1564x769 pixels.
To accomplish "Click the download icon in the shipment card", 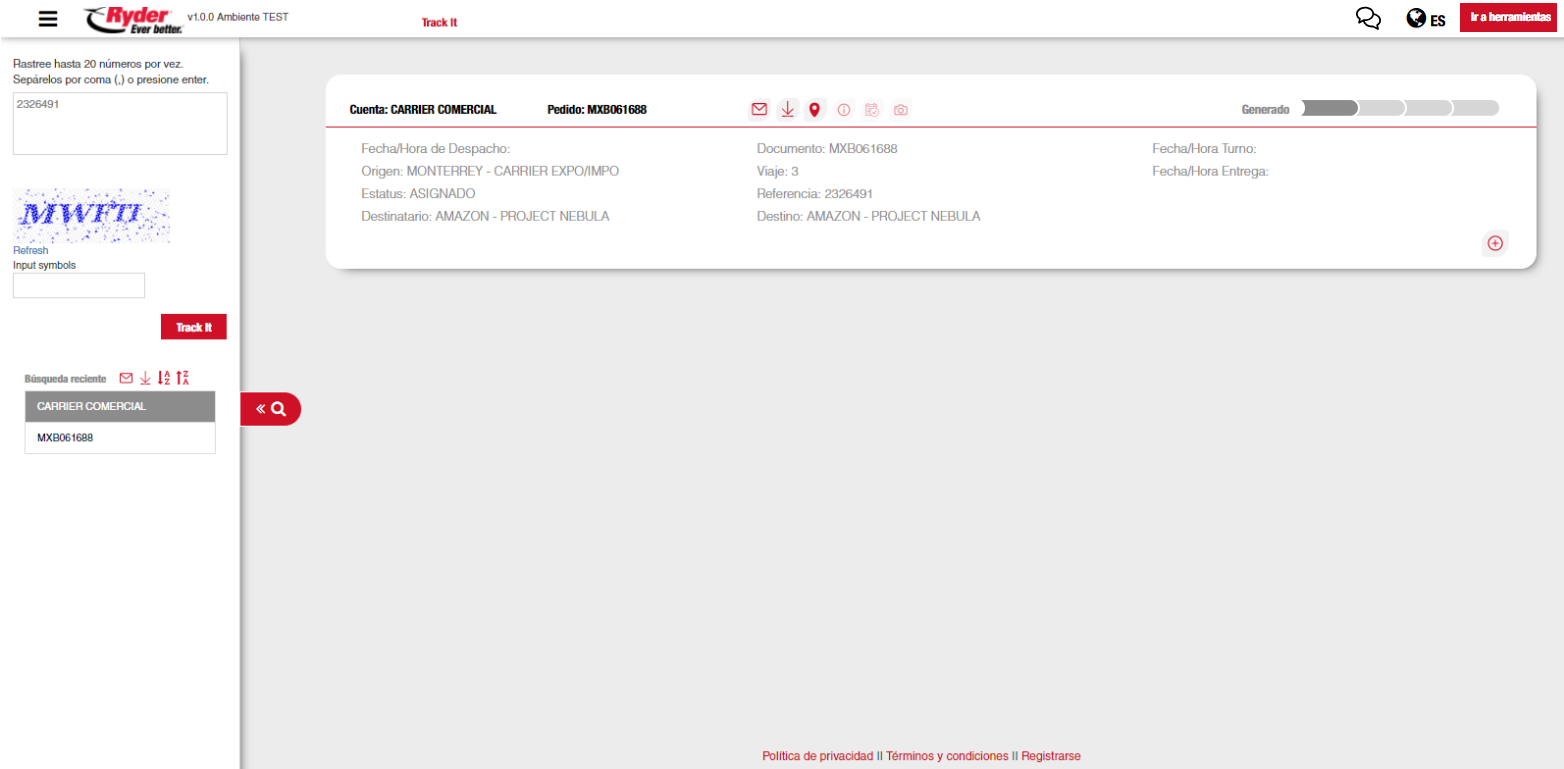I will click(x=787, y=110).
